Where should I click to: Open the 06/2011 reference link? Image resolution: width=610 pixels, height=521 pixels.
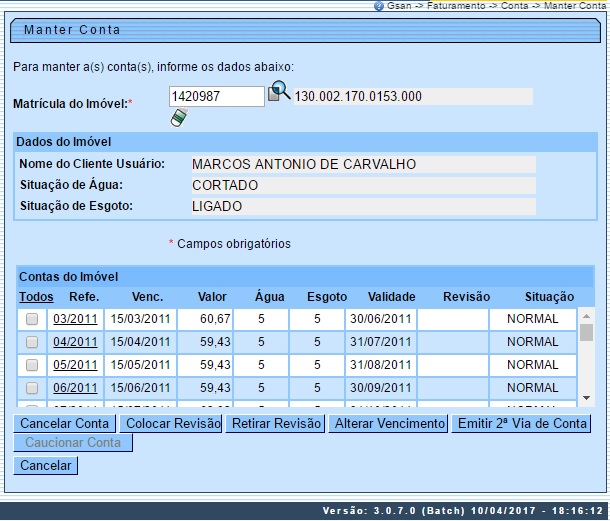pyautogui.click(x=75, y=388)
